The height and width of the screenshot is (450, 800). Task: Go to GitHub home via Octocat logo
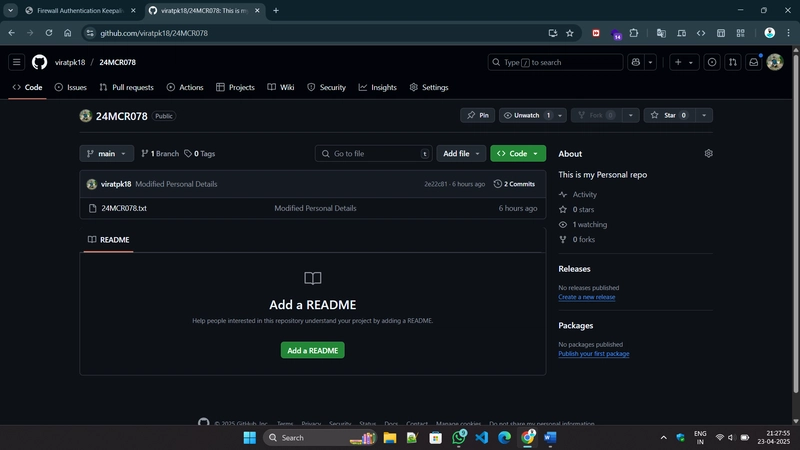click(39, 62)
